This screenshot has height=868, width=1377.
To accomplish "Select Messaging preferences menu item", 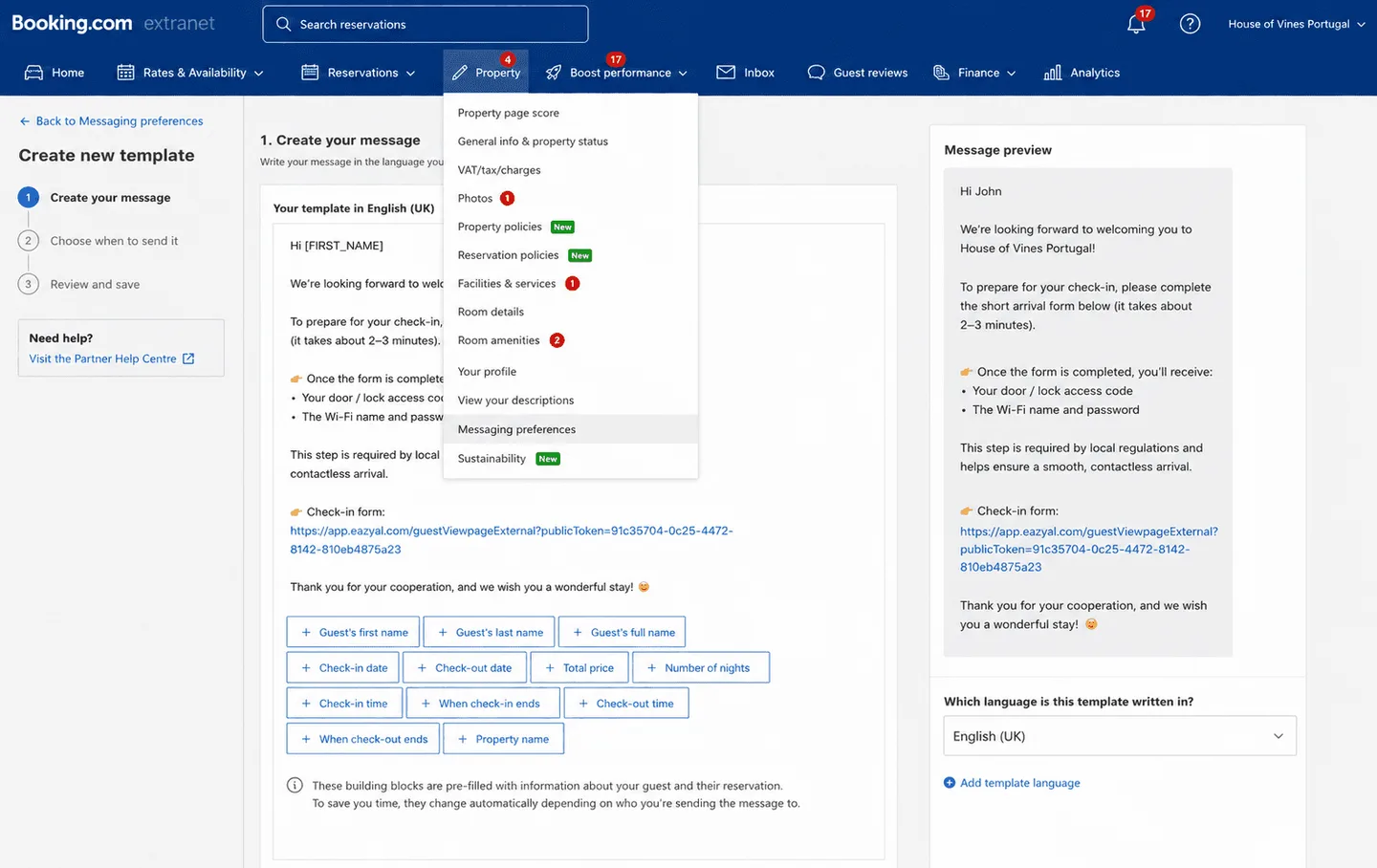I will point(571,429).
